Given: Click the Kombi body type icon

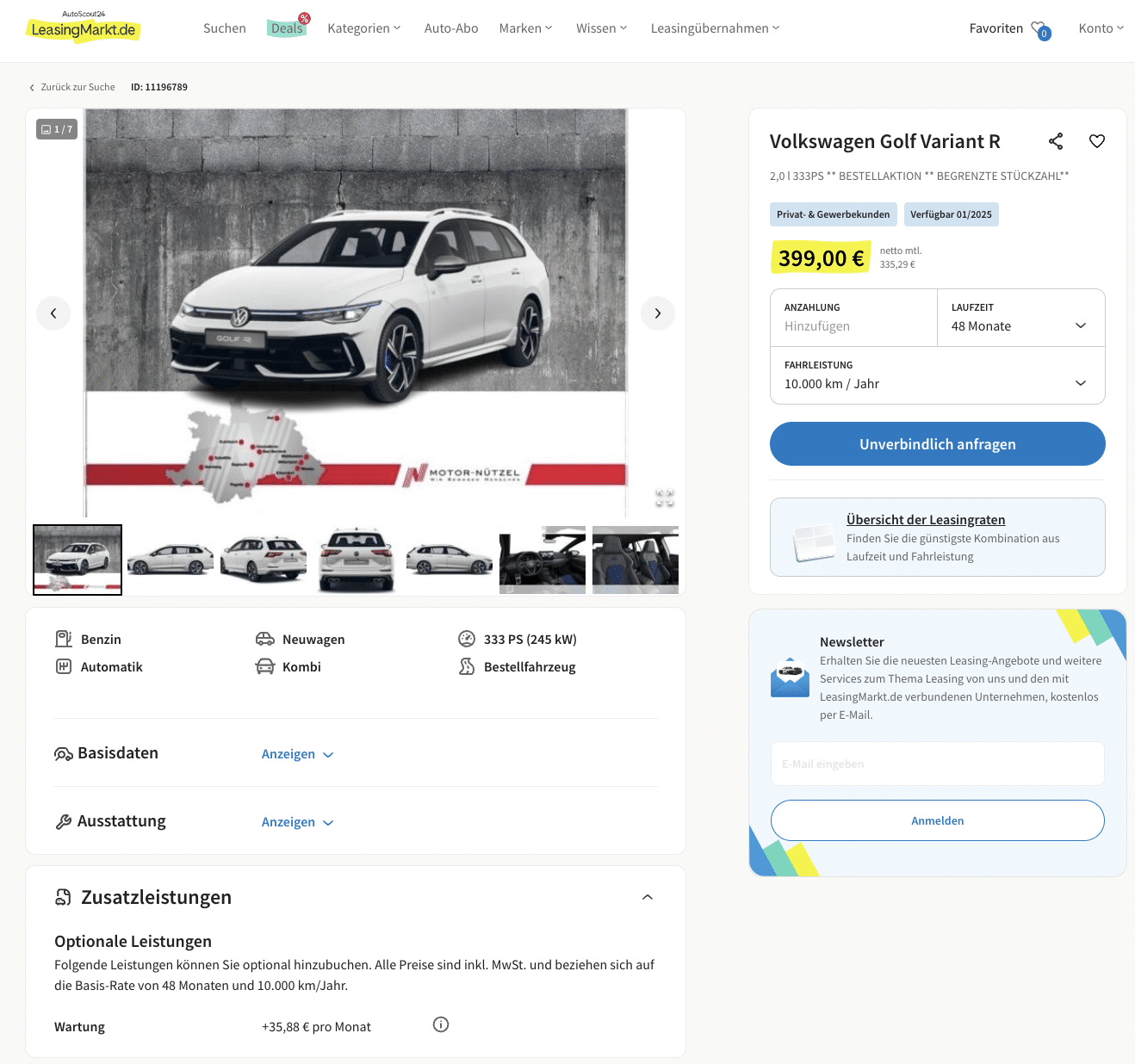Looking at the screenshot, I should click(x=265, y=666).
